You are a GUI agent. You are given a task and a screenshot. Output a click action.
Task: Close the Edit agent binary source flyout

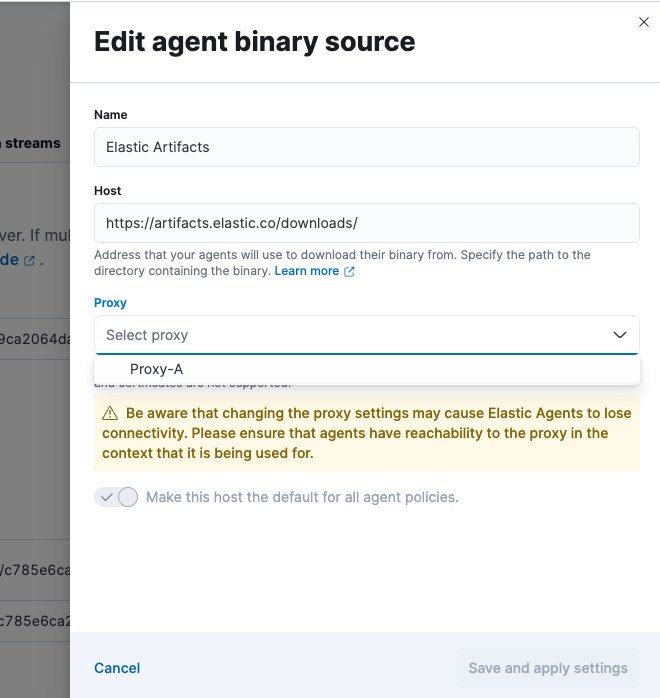click(x=644, y=22)
